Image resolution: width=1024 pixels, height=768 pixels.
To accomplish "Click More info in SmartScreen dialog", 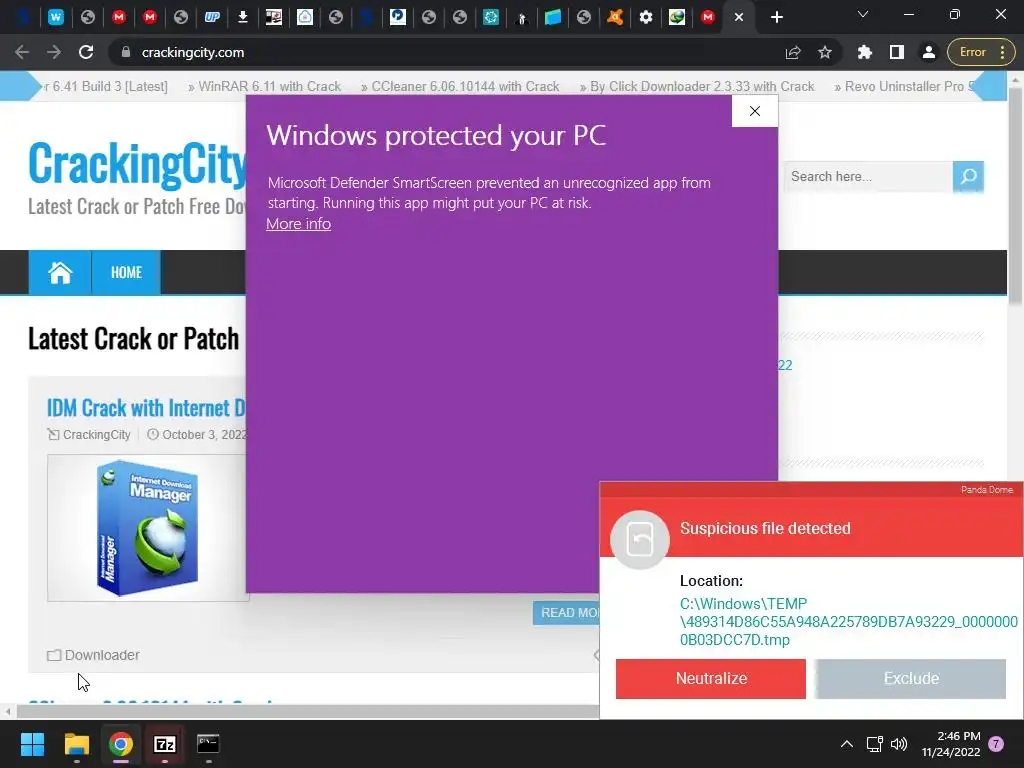I will pos(298,224).
